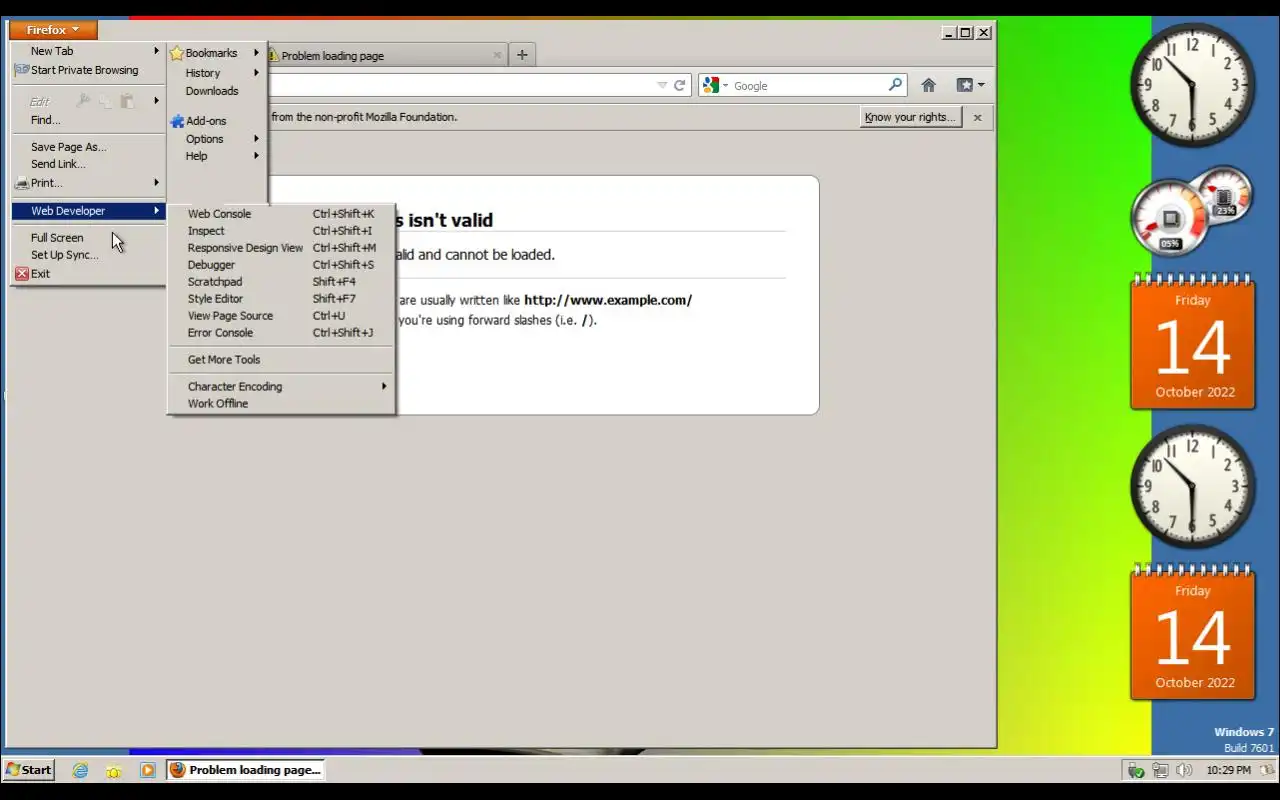Click the Internet Explorer taskbar icon

point(80,770)
